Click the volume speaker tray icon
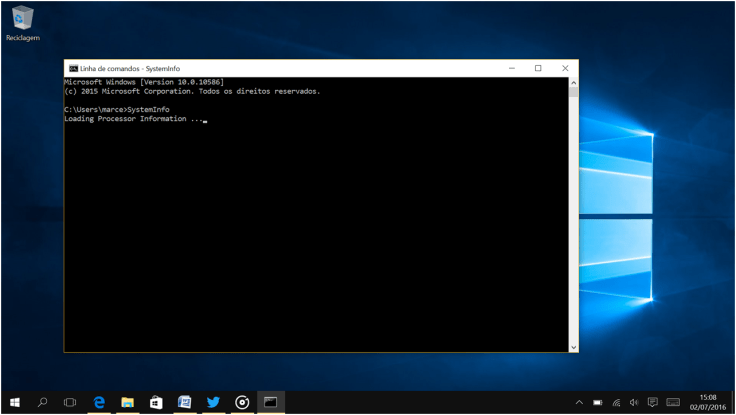This screenshot has height=415, width=736. (634, 402)
